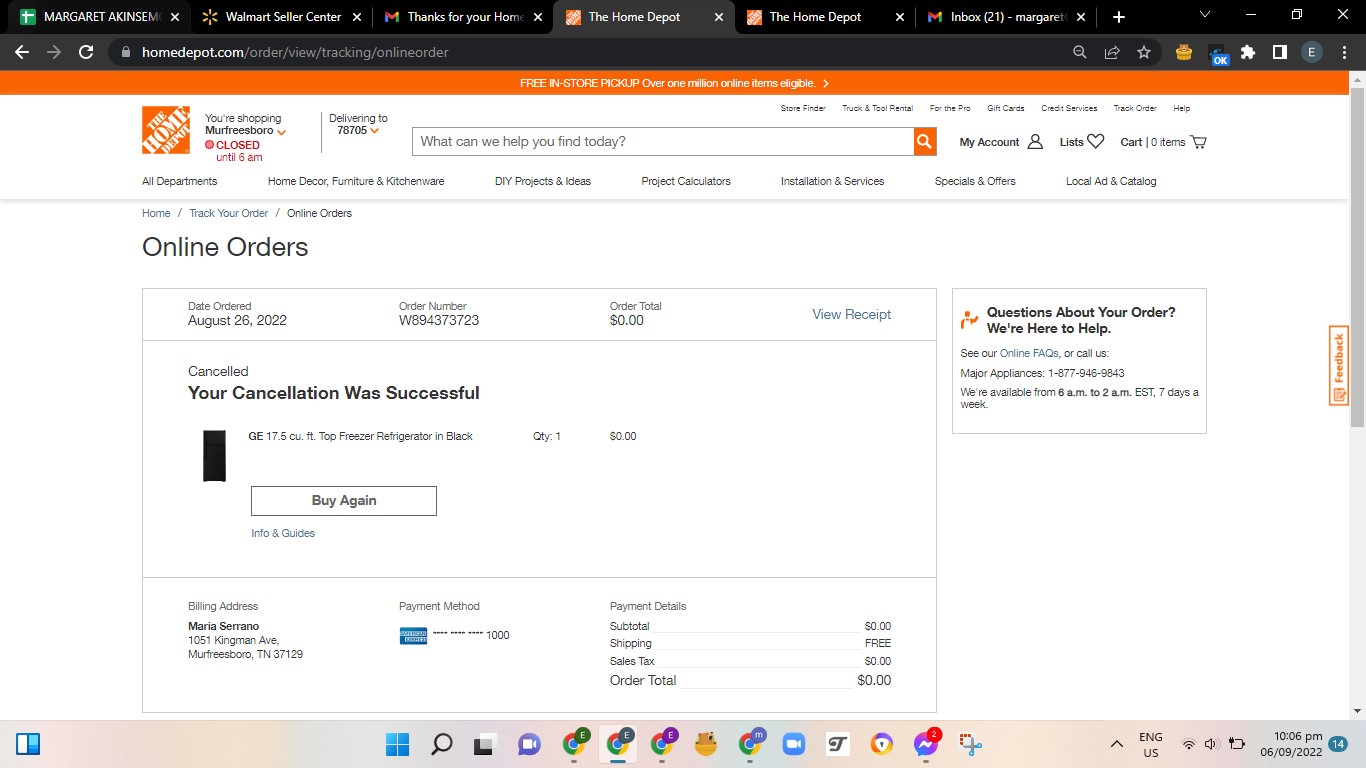The width and height of the screenshot is (1366, 768).
Task: Open Installation & Services menu
Action: [x=833, y=181]
